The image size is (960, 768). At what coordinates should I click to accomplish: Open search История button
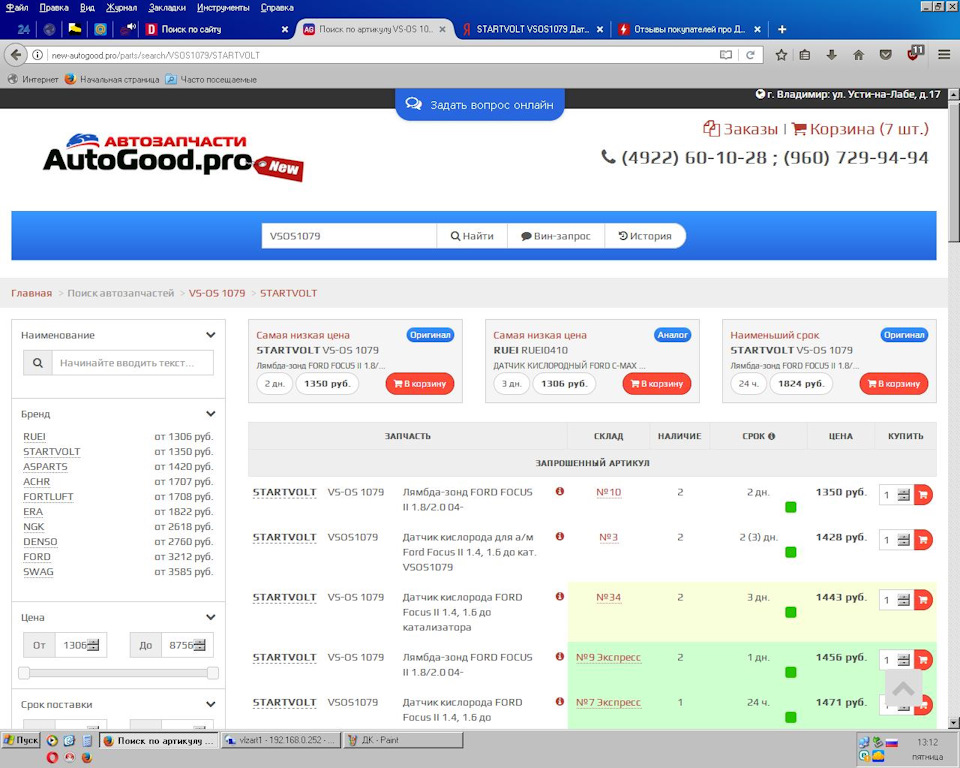(x=645, y=236)
